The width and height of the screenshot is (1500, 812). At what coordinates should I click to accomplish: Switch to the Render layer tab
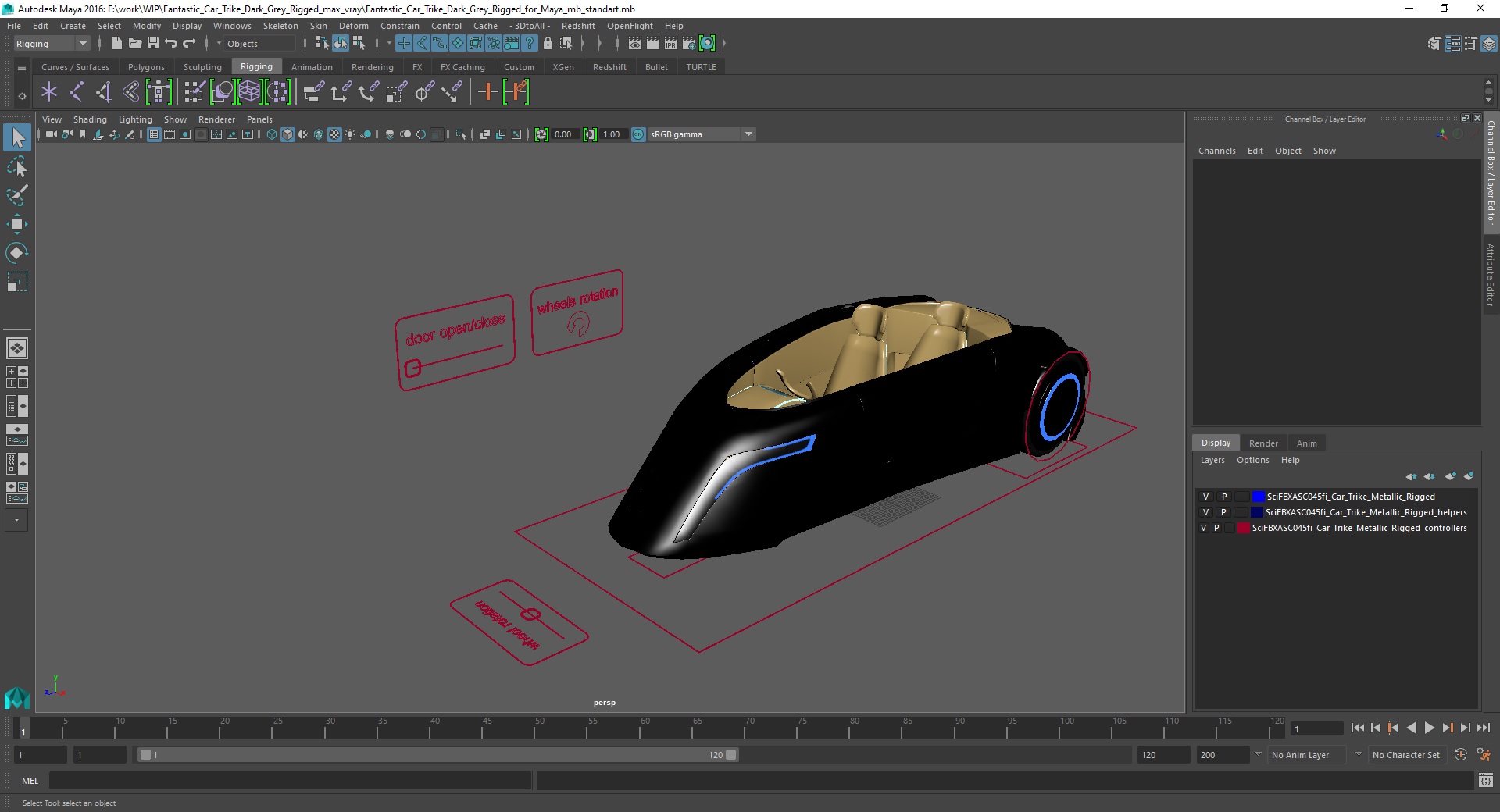1263,443
